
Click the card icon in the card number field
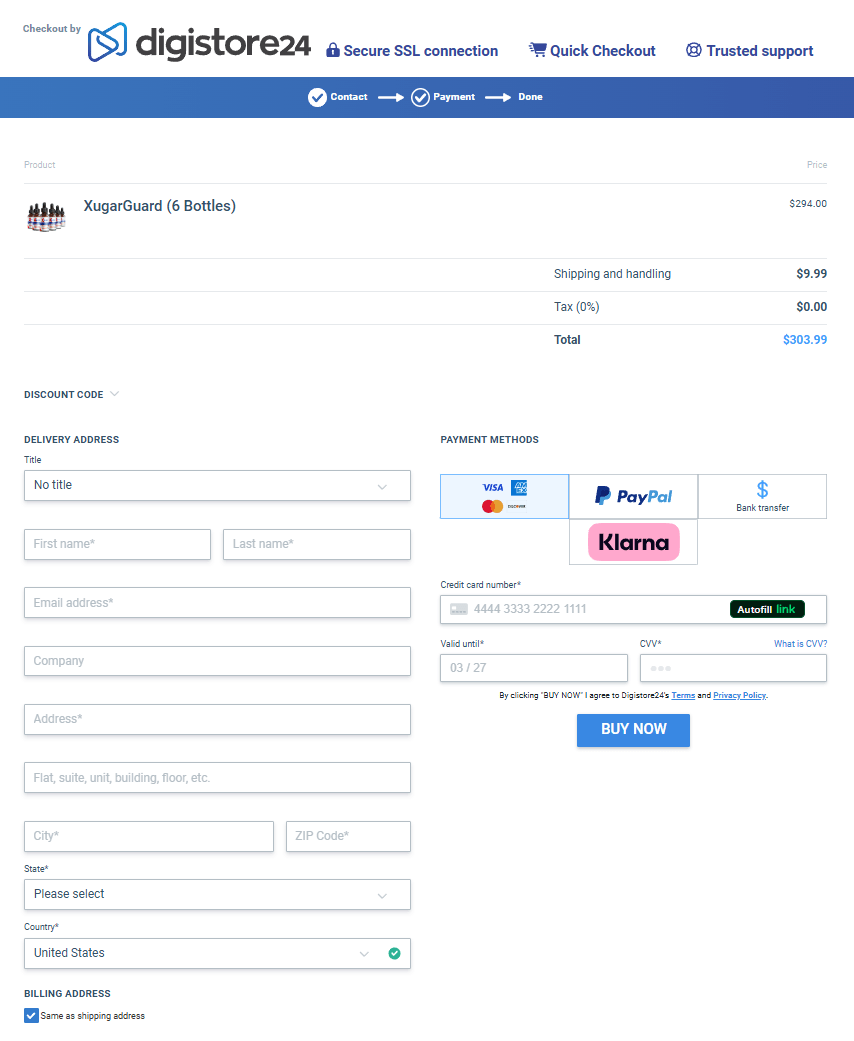coord(458,609)
